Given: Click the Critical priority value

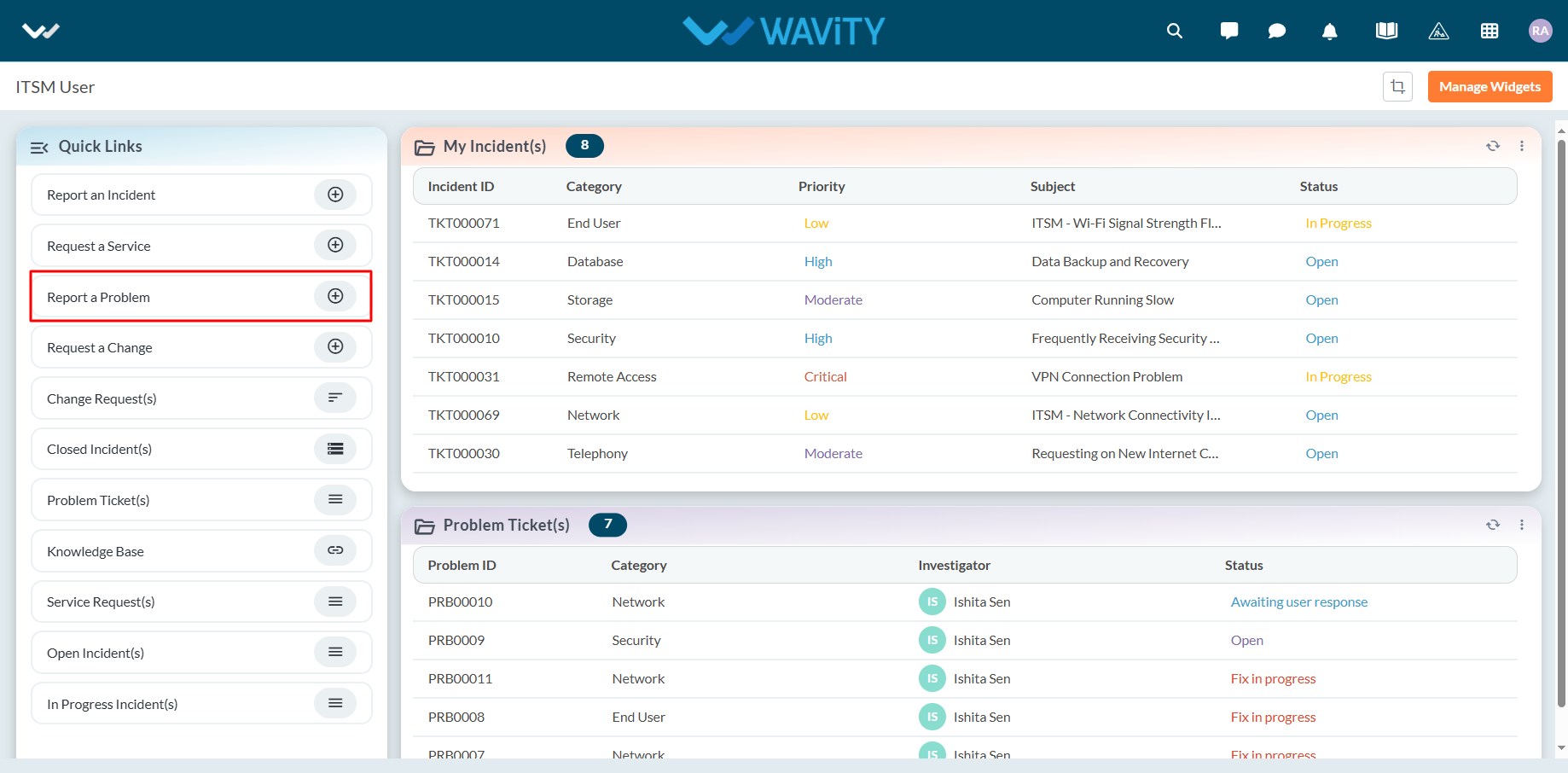Looking at the screenshot, I should point(825,377).
